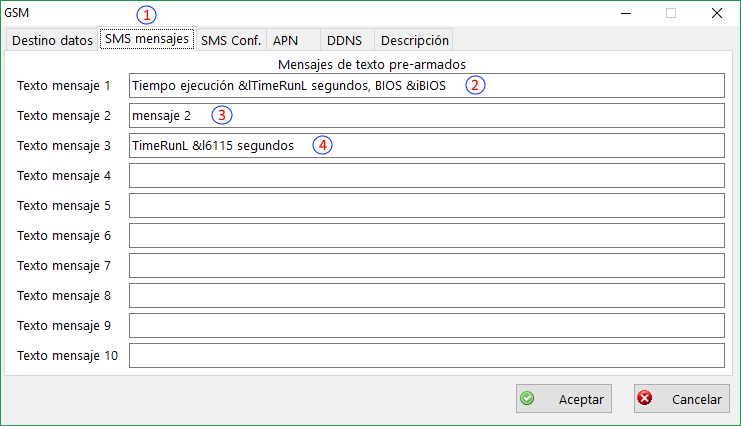Image resolution: width=741 pixels, height=426 pixels.
Task: Select the Texto mensaje 8 text box
Action: (x=426, y=296)
